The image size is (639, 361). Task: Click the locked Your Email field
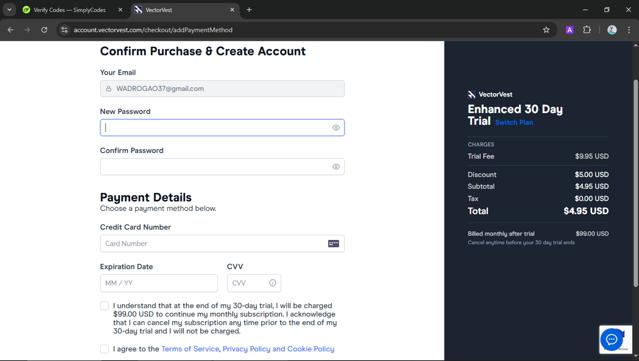point(222,88)
